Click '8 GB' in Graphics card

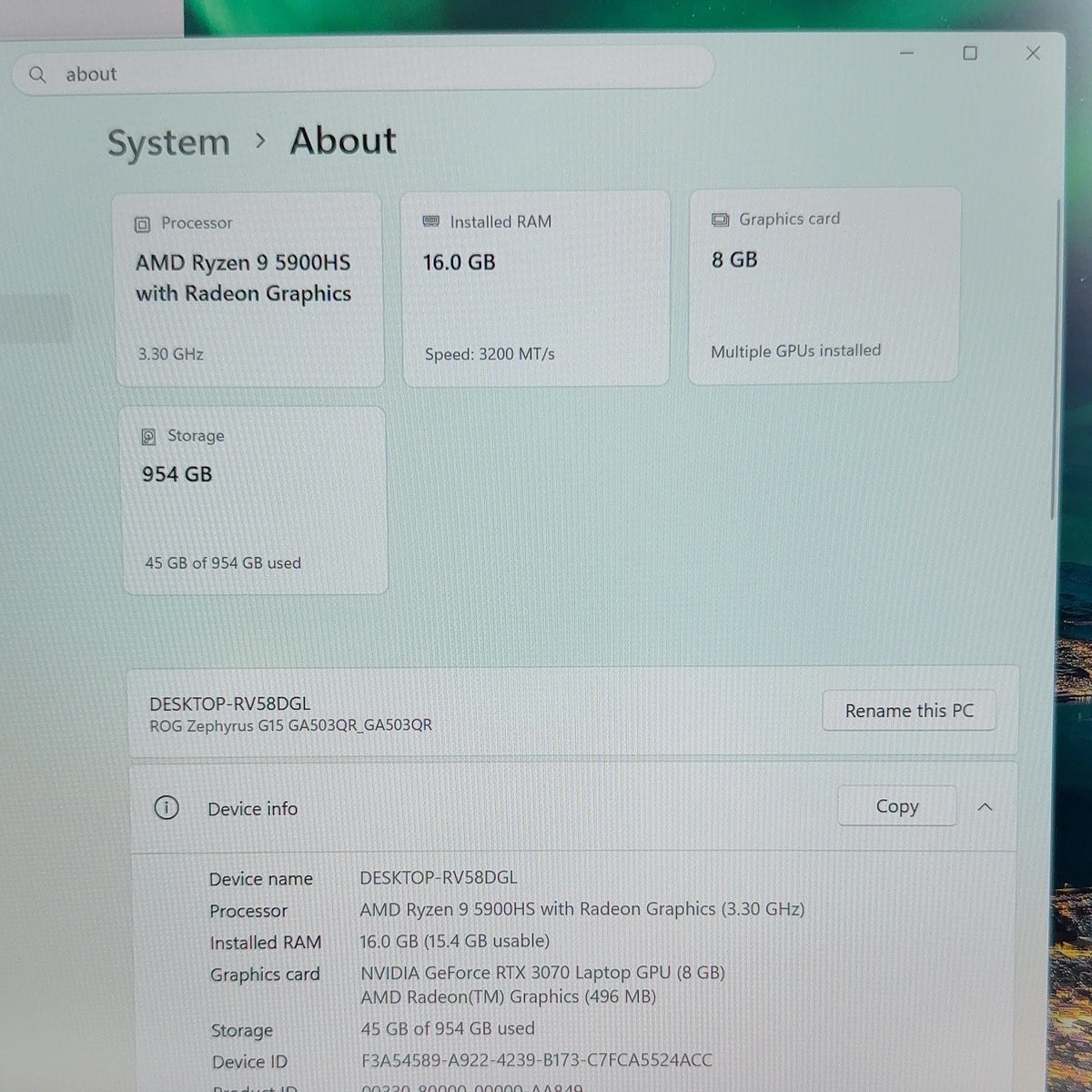(x=734, y=260)
